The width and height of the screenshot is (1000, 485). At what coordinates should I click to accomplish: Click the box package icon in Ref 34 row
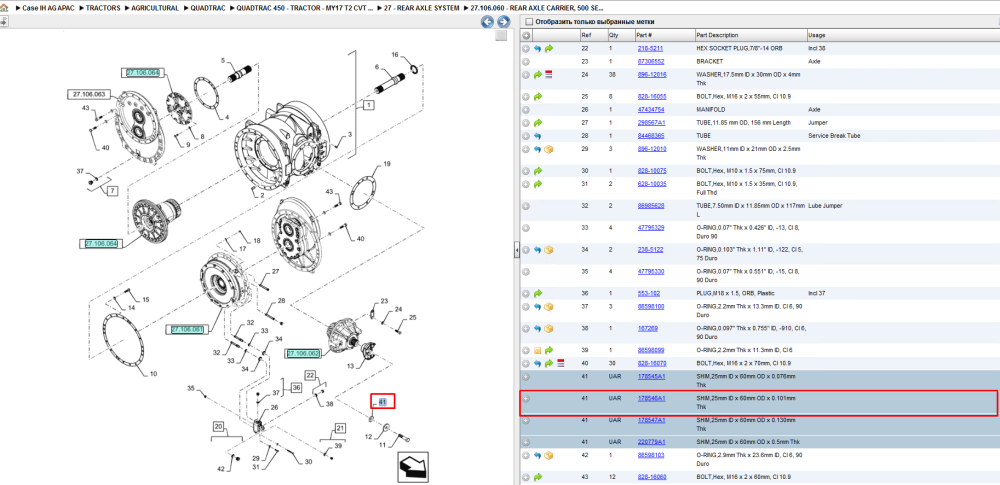coord(548,250)
